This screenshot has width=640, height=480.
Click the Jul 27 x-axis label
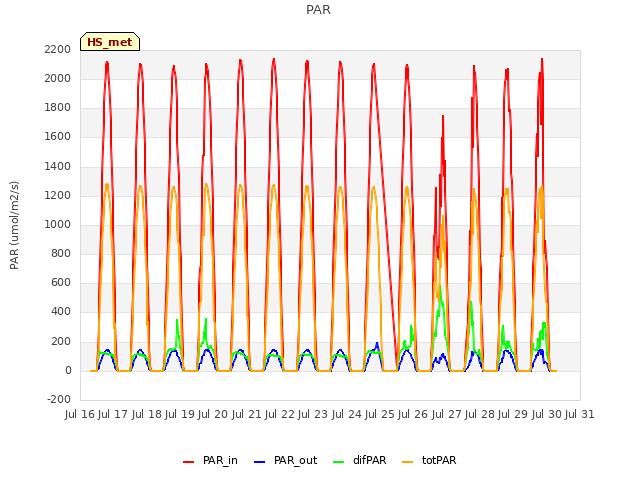point(447,414)
